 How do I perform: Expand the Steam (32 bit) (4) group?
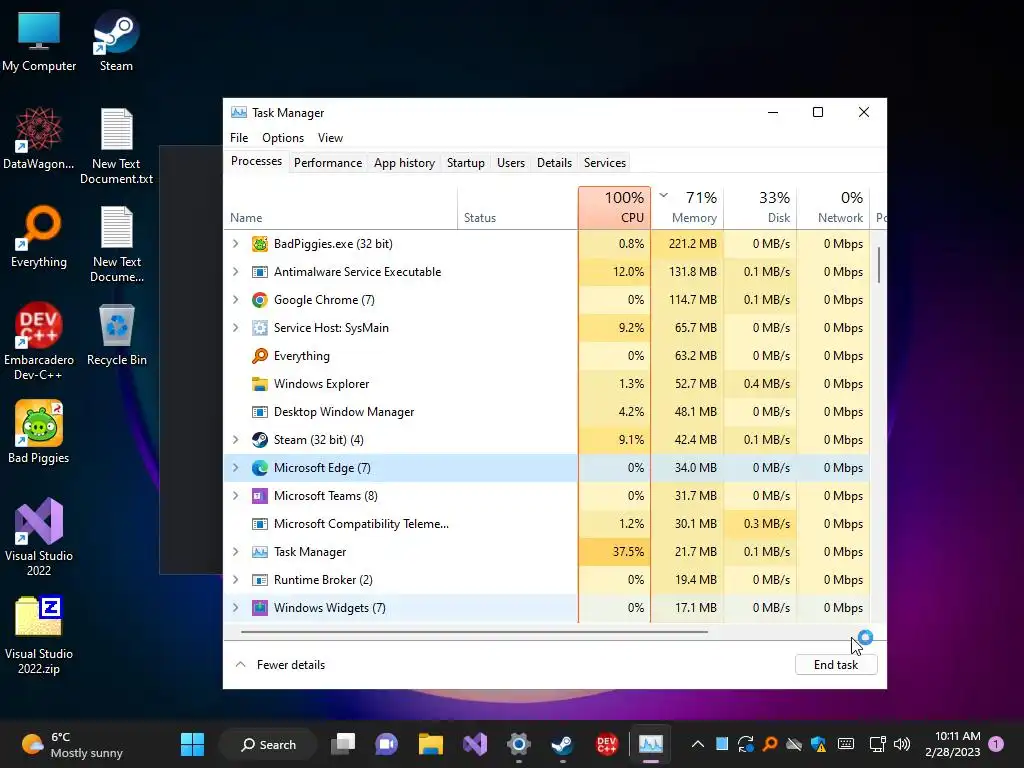tap(236, 440)
